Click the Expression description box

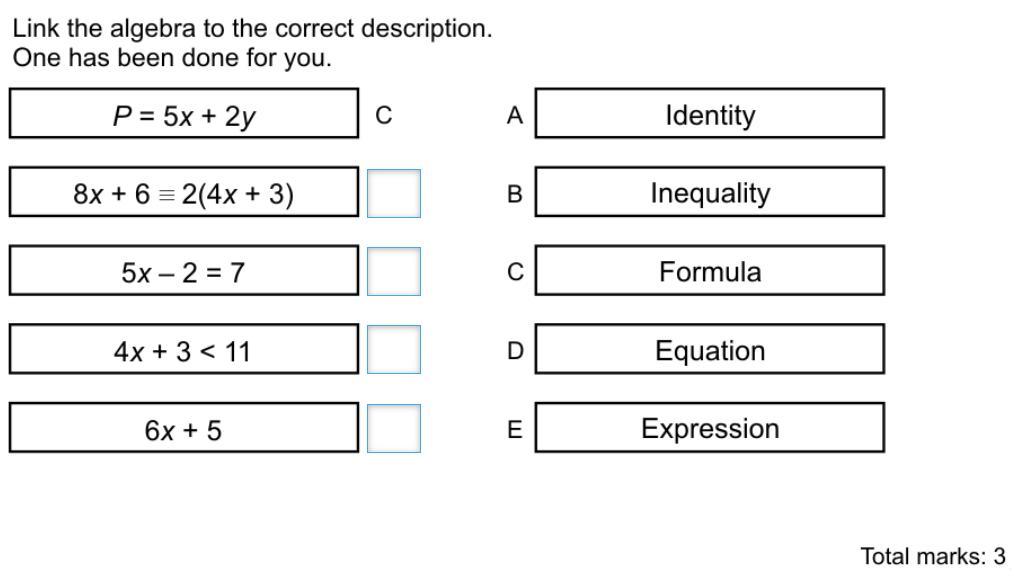[709, 427]
